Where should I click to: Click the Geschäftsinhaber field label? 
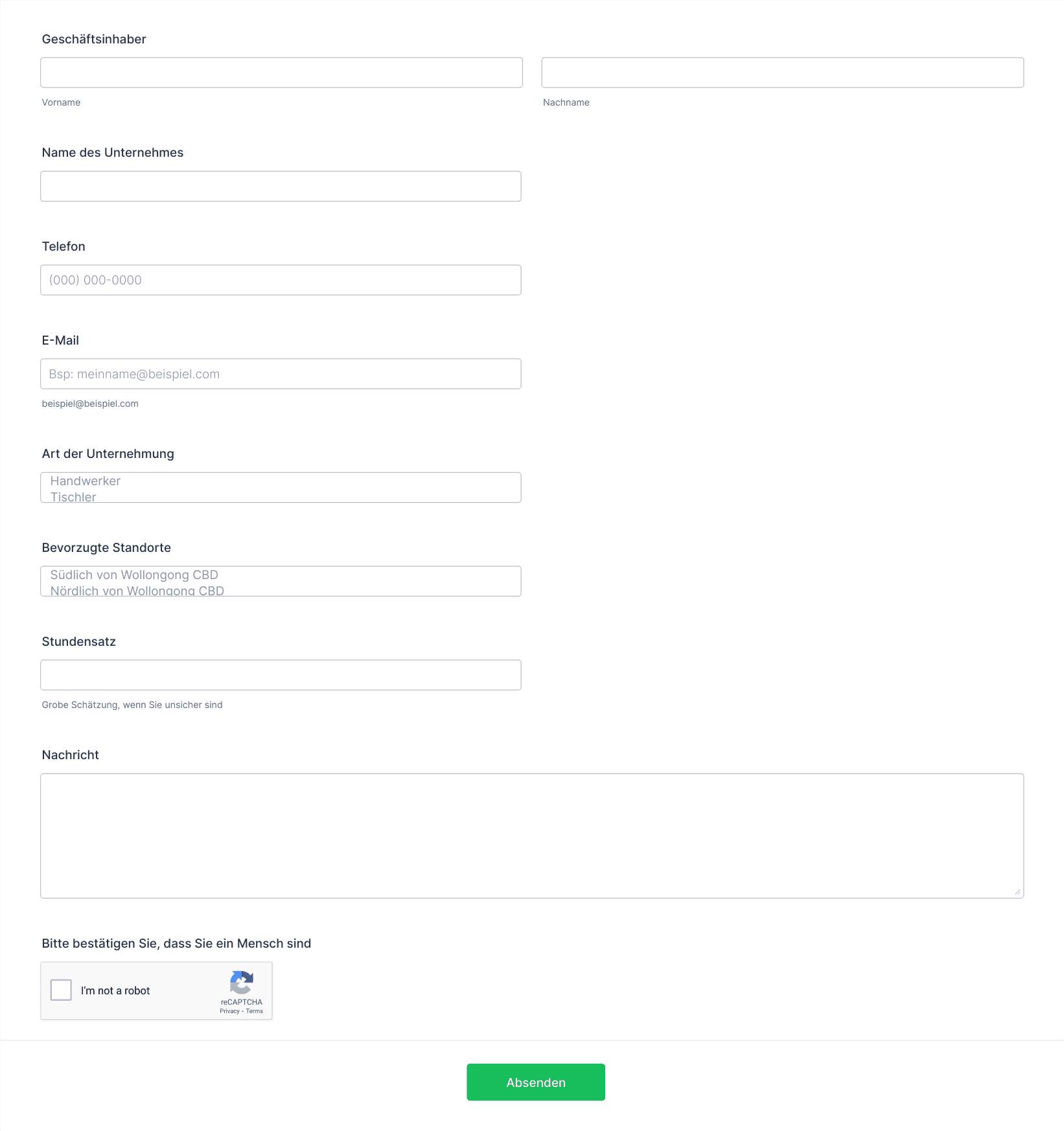pyautogui.click(x=94, y=39)
